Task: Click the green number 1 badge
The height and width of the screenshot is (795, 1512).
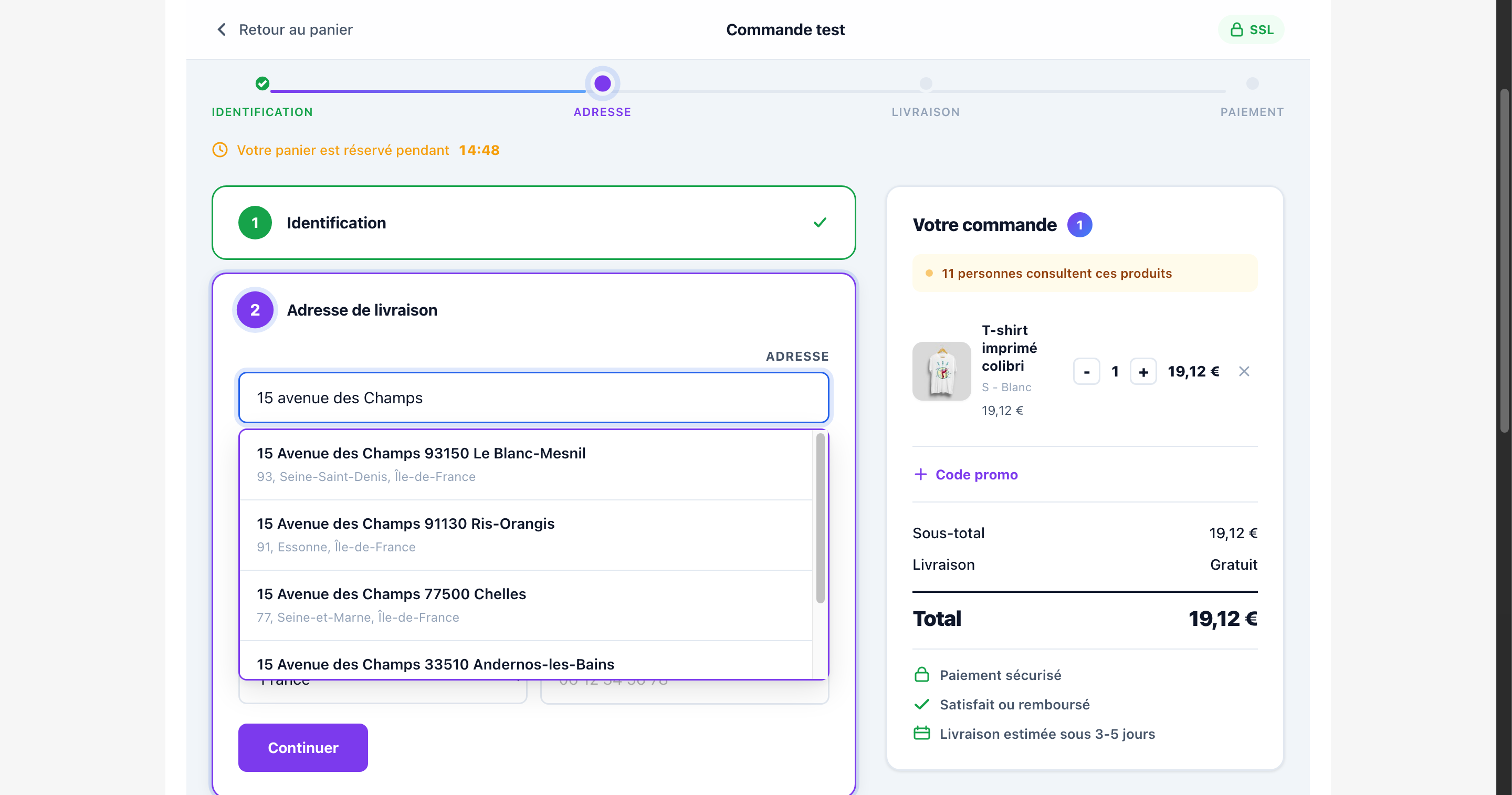Action: (x=255, y=223)
